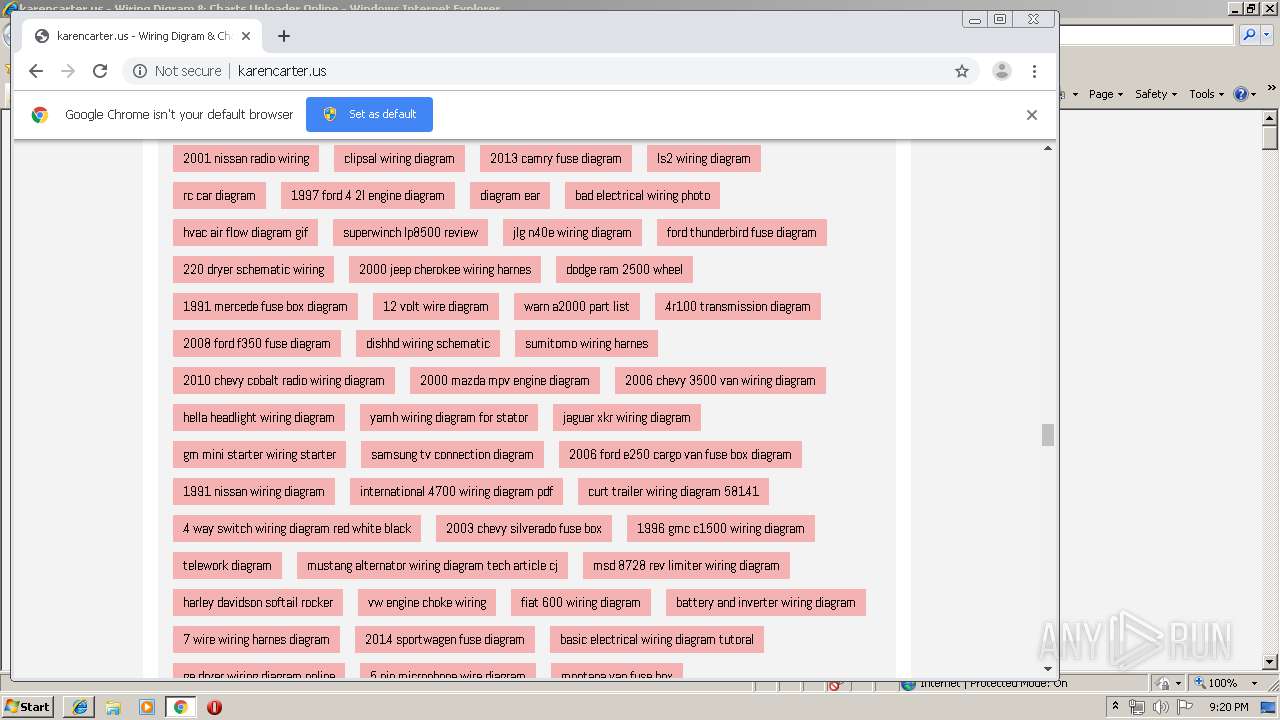
Task: Open dodge ram 2500 wheel link
Action: coord(624,269)
